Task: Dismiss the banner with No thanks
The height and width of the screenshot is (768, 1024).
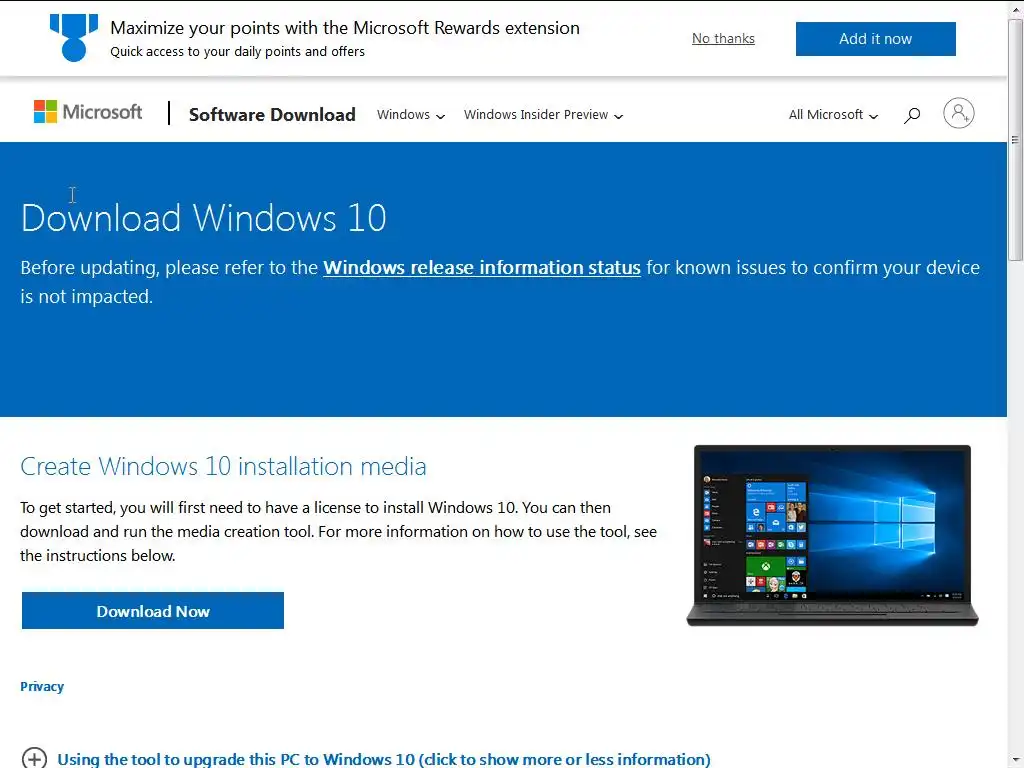Action: 723,39
